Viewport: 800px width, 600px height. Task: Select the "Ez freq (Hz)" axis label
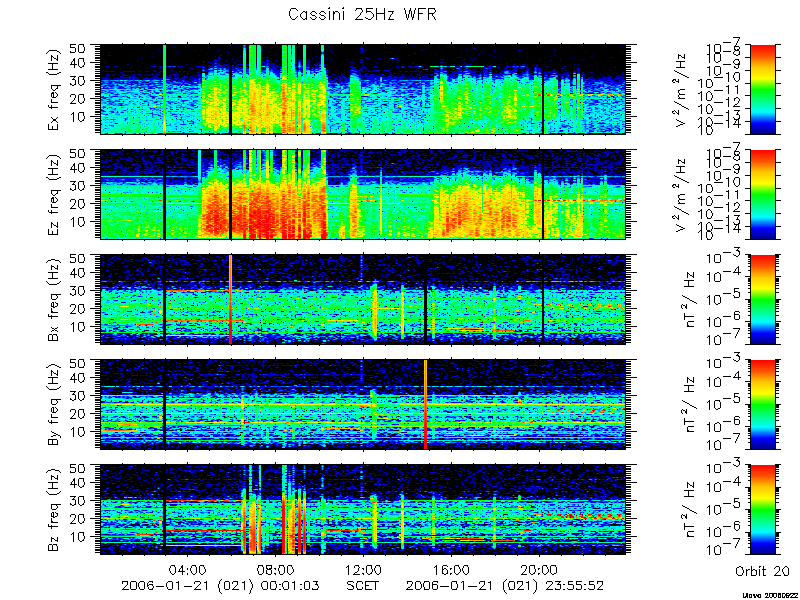click(55, 195)
